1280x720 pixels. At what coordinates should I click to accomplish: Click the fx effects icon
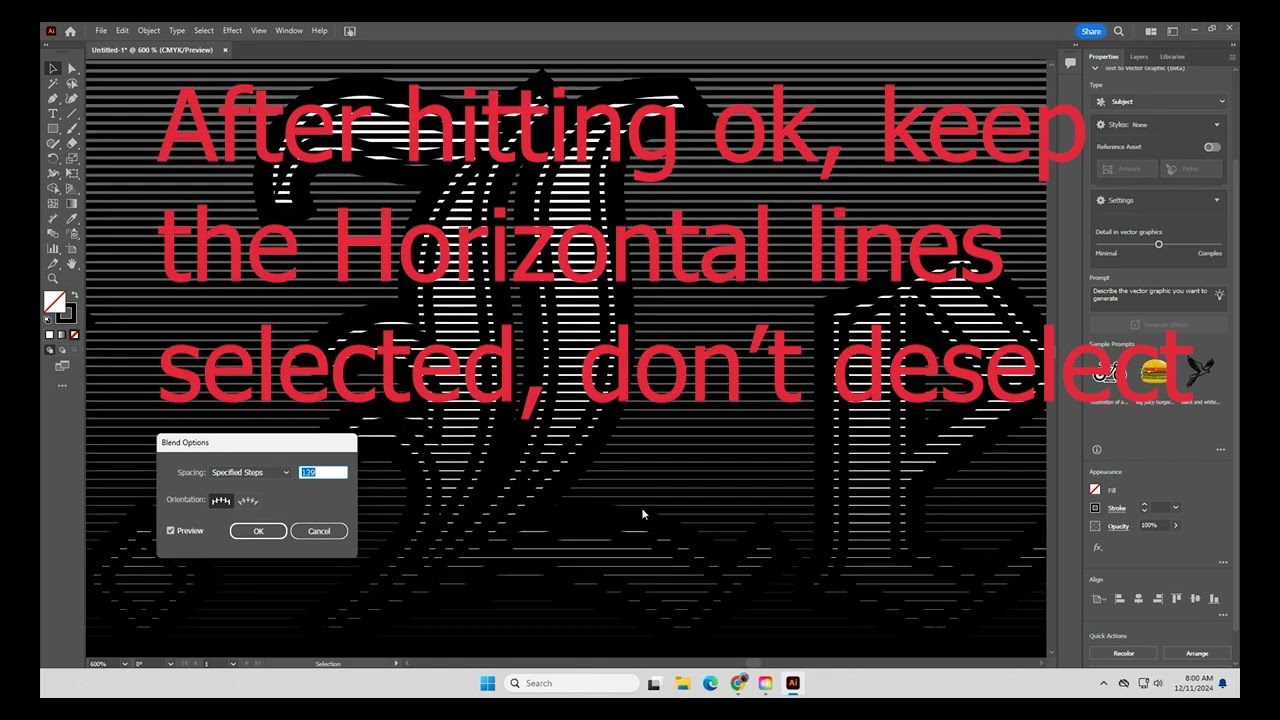click(x=1097, y=547)
